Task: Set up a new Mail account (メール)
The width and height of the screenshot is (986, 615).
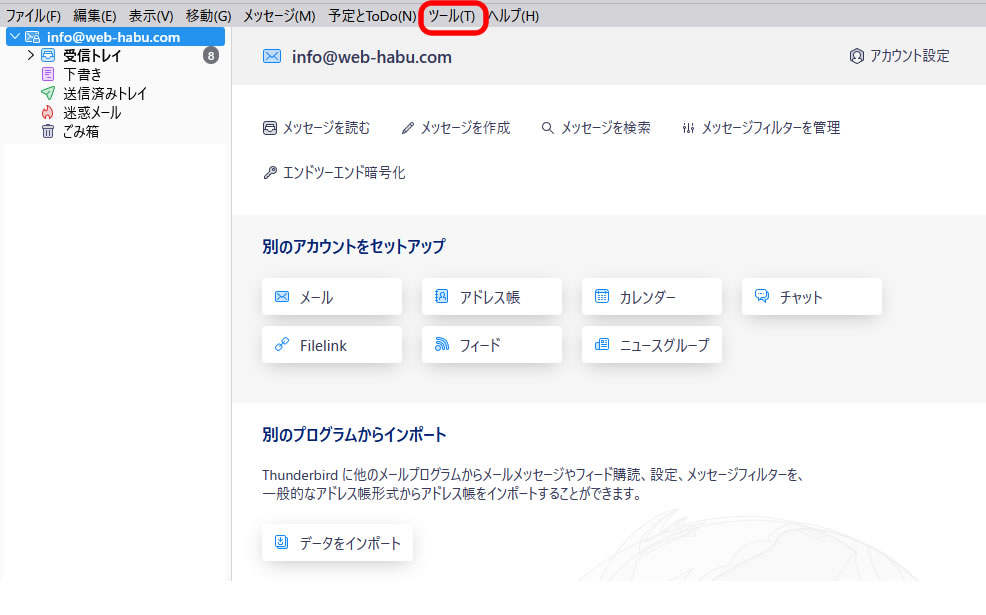Action: 332,297
